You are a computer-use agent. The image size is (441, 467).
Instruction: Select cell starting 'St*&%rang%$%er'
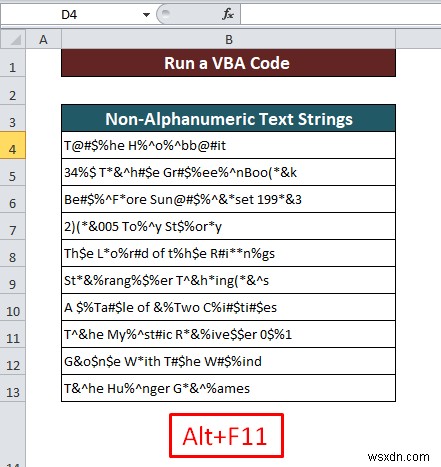pyautogui.click(x=228, y=280)
